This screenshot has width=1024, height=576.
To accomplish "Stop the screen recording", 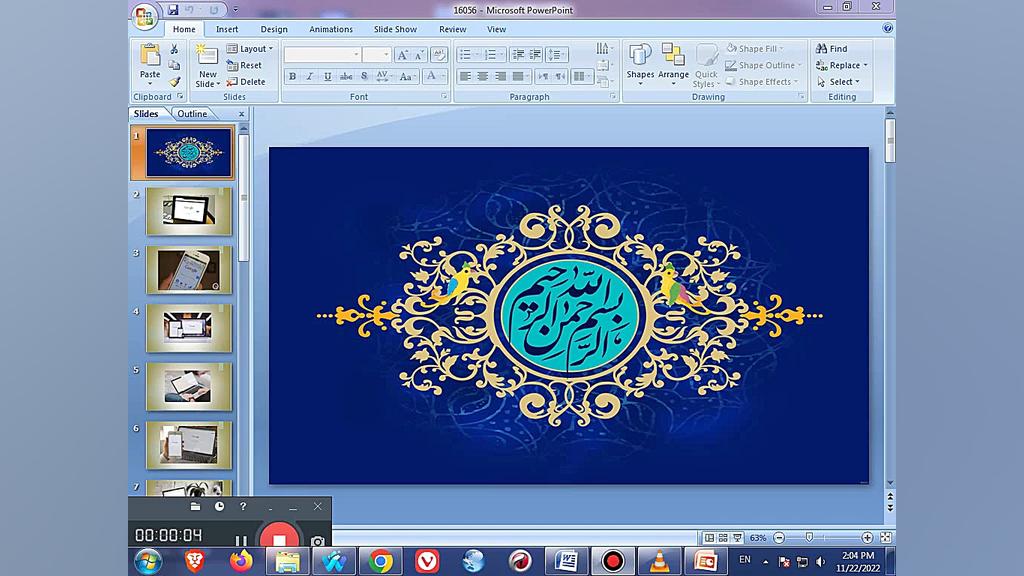I will tap(280, 537).
